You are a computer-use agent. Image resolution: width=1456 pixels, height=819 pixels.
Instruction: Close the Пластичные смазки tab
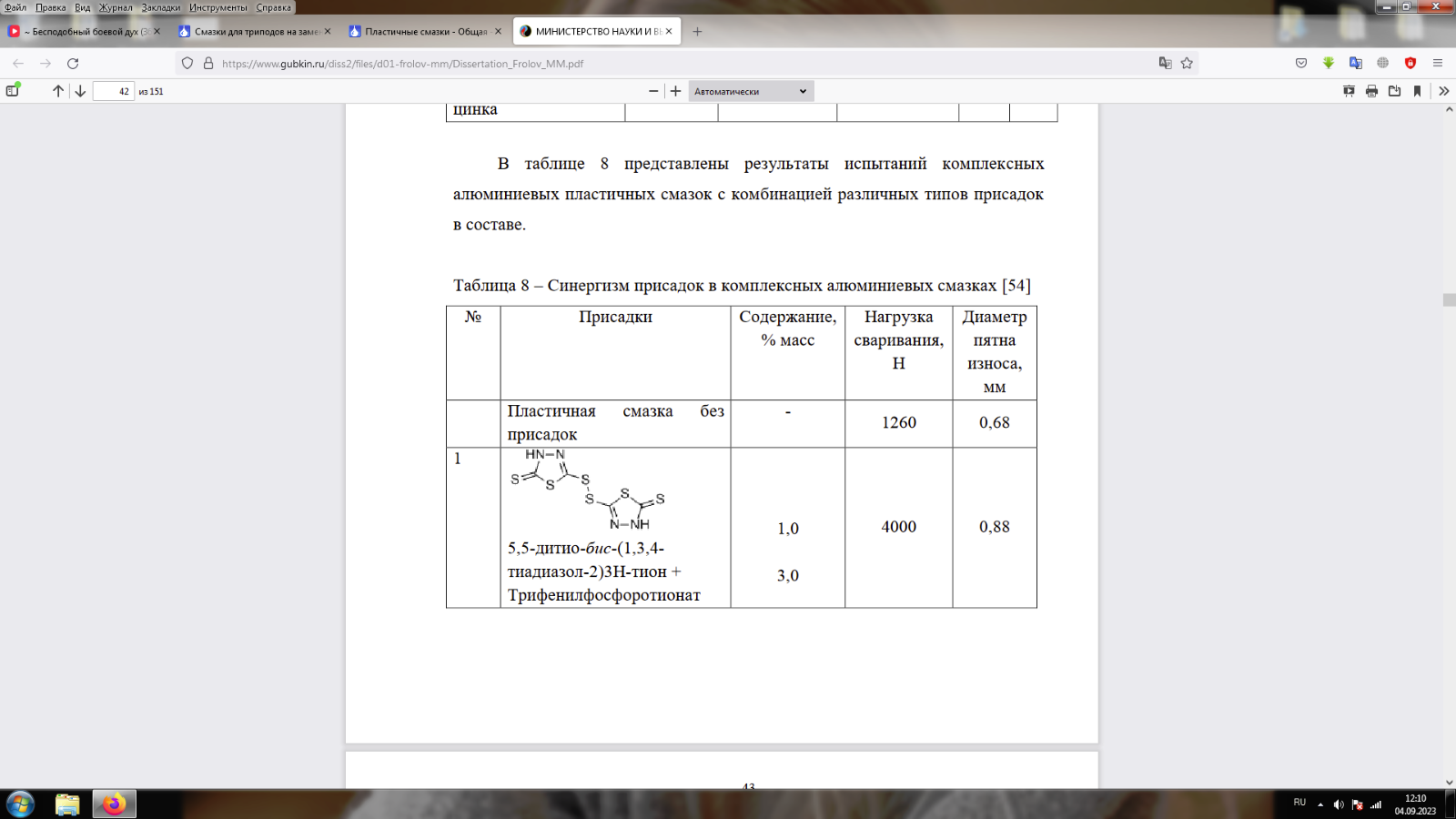coord(498,31)
